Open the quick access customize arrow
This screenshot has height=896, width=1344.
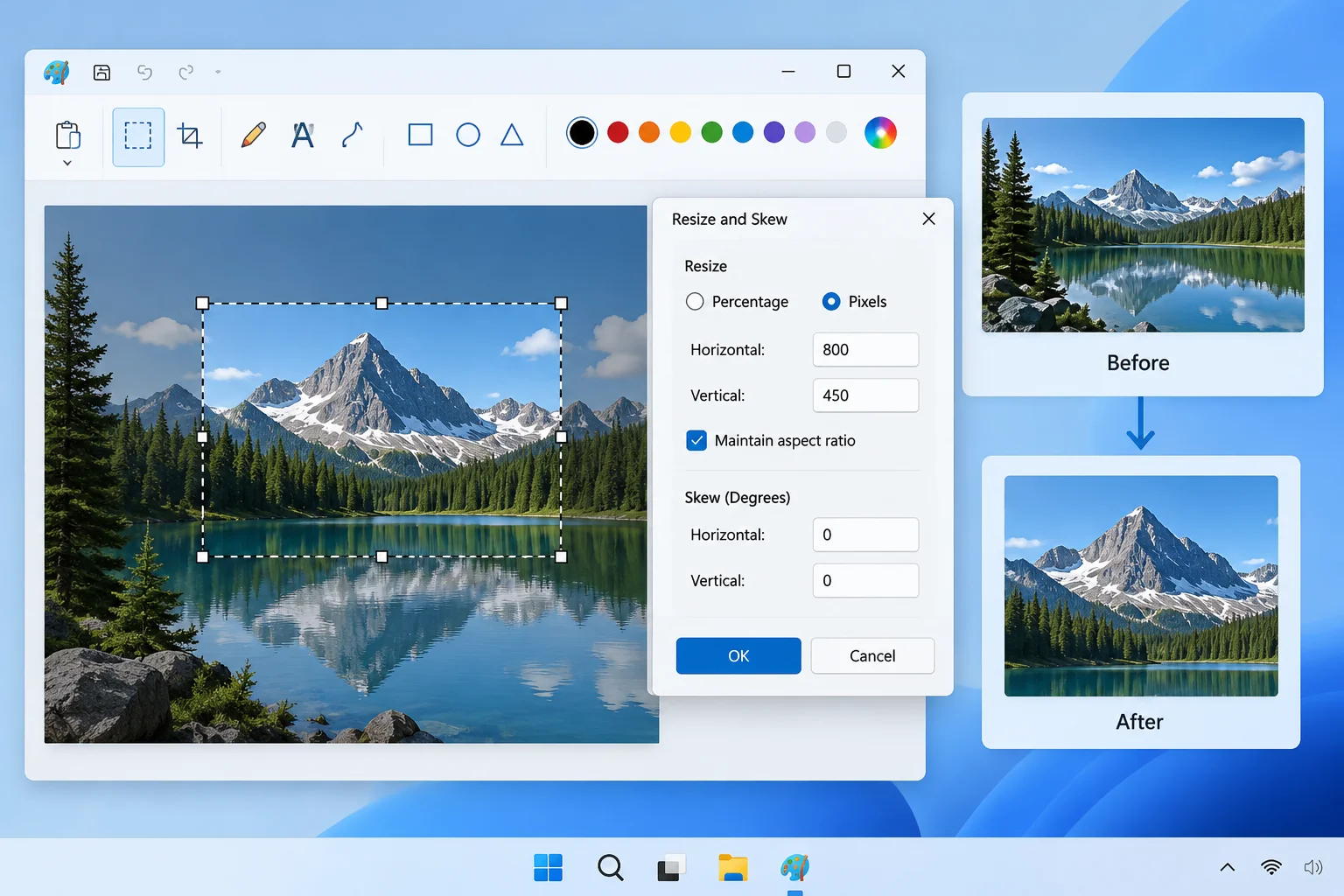point(218,72)
